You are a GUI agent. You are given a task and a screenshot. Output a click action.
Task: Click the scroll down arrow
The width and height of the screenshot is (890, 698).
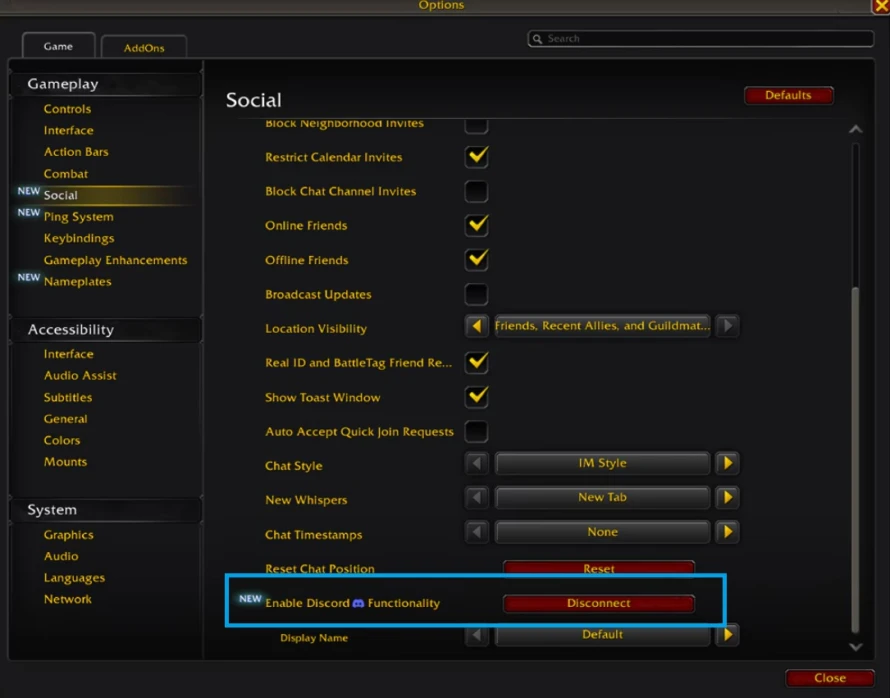click(855, 646)
